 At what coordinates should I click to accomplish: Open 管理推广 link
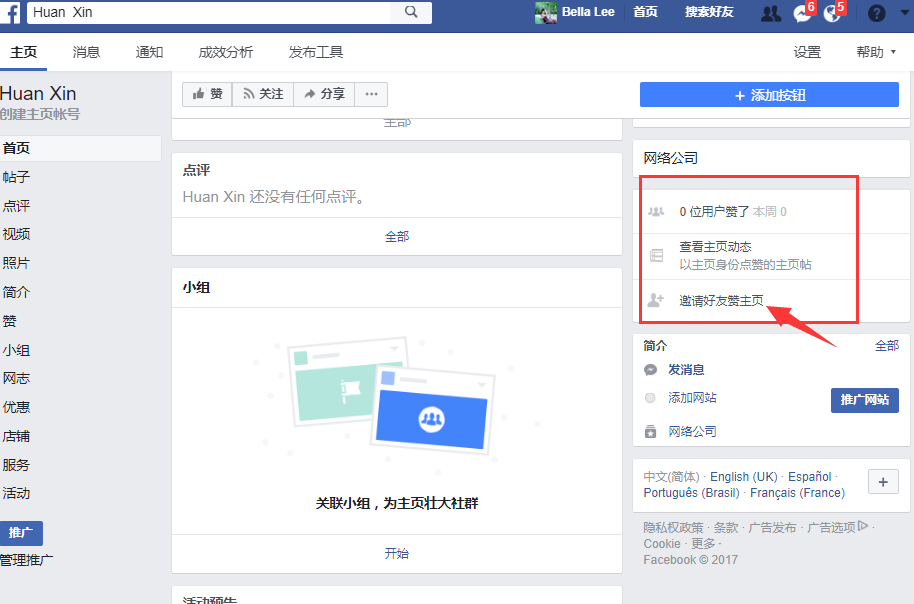click(27, 560)
